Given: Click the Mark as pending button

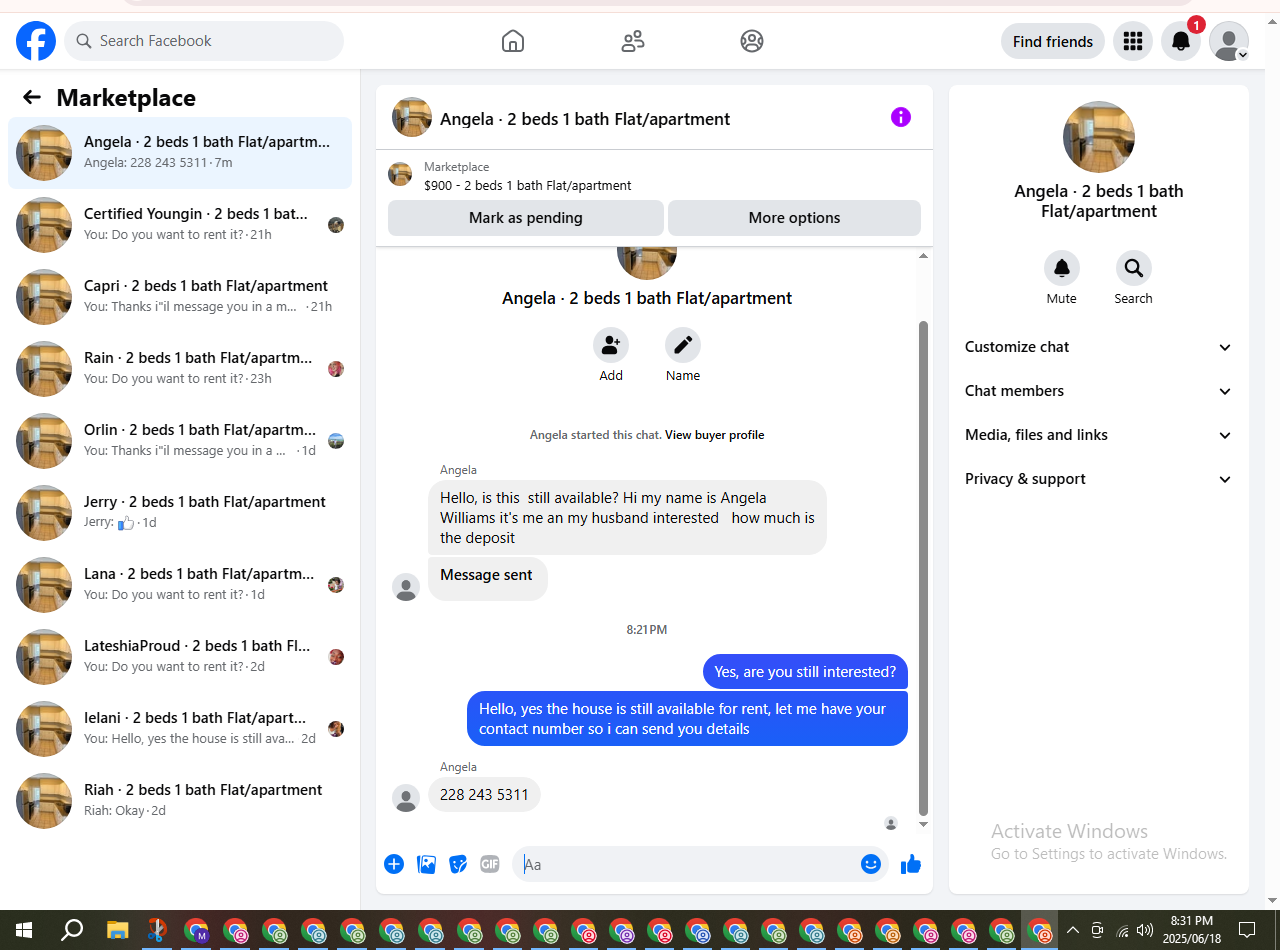Looking at the screenshot, I should point(526,218).
